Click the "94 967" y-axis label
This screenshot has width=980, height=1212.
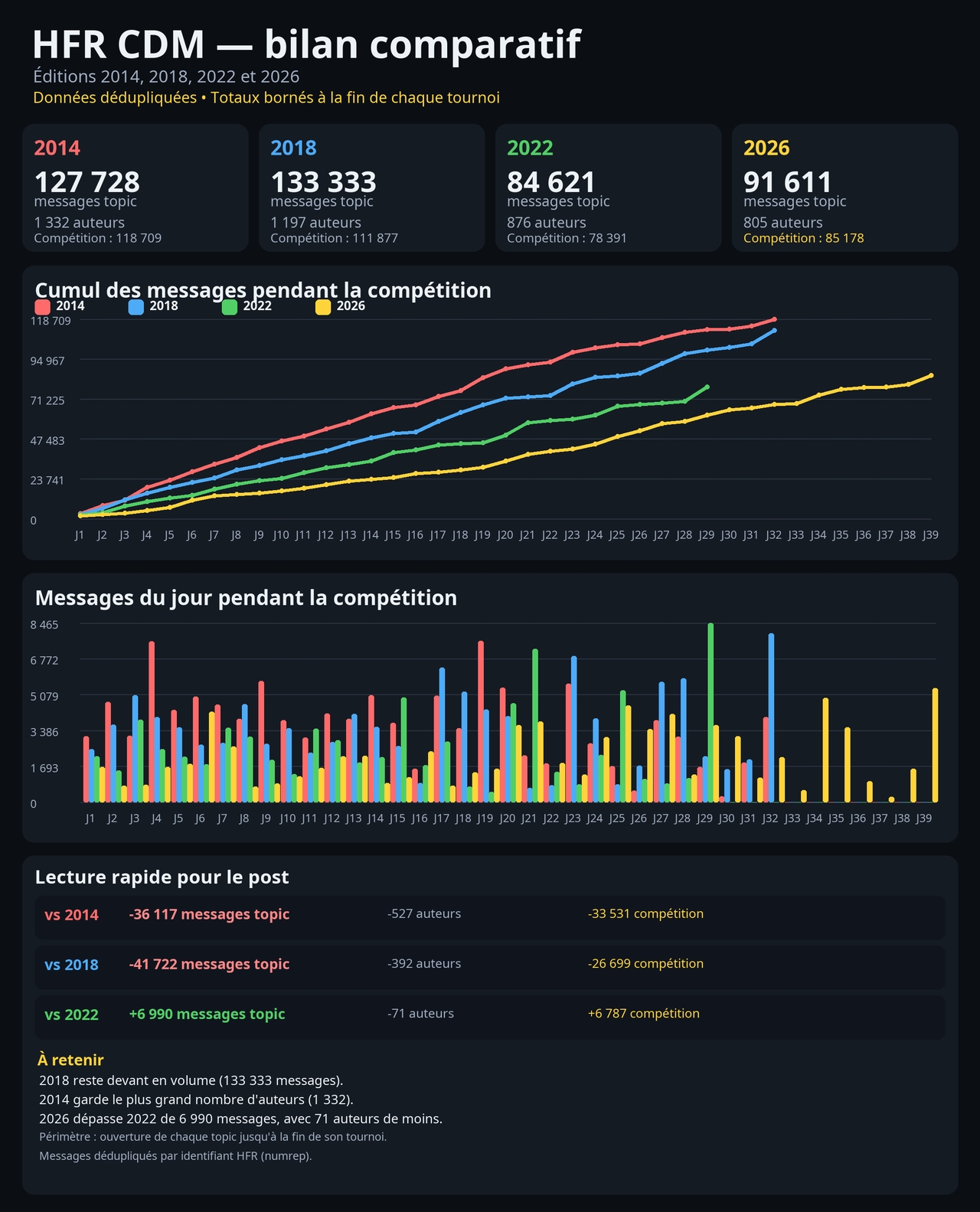click(x=47, y=361)
